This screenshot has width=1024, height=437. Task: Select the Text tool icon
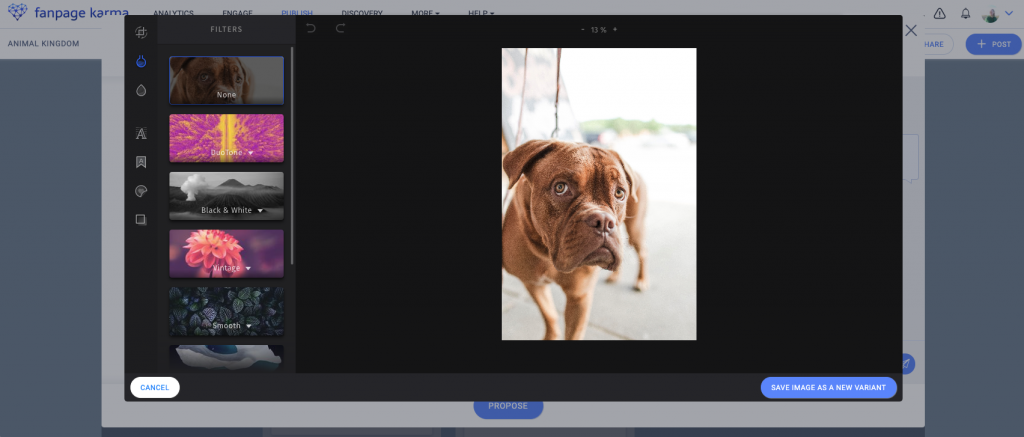[141, 134]
